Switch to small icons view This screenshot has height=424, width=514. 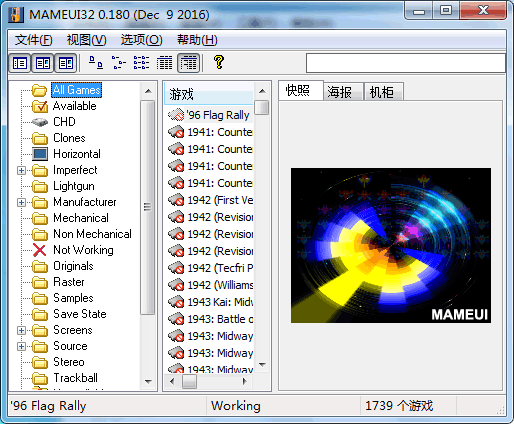coord(119,63)
